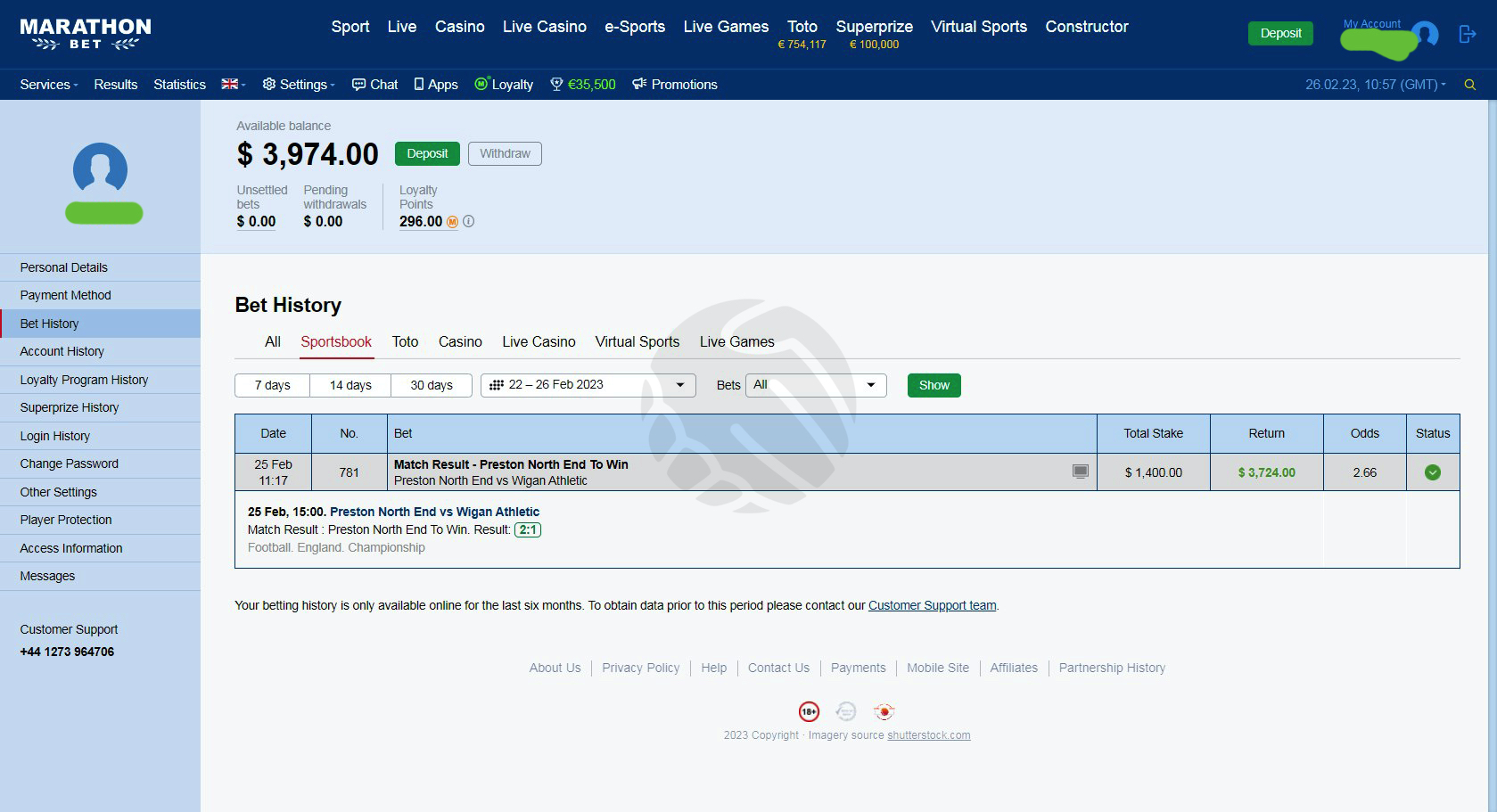Open the language flag dropdown
The image size is (1497, 812).
coord(234,85)
